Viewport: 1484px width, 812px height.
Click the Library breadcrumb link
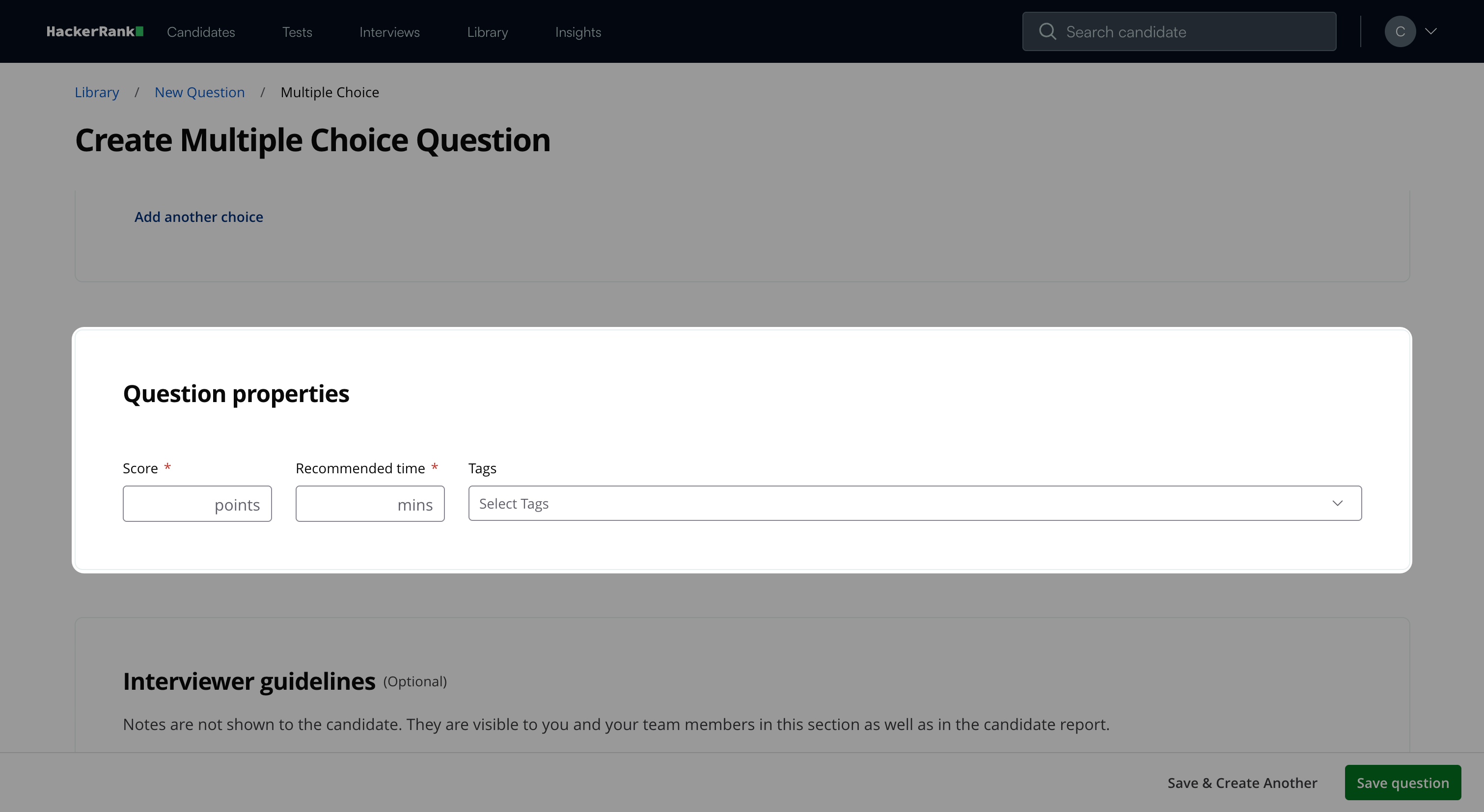point(97,92)
